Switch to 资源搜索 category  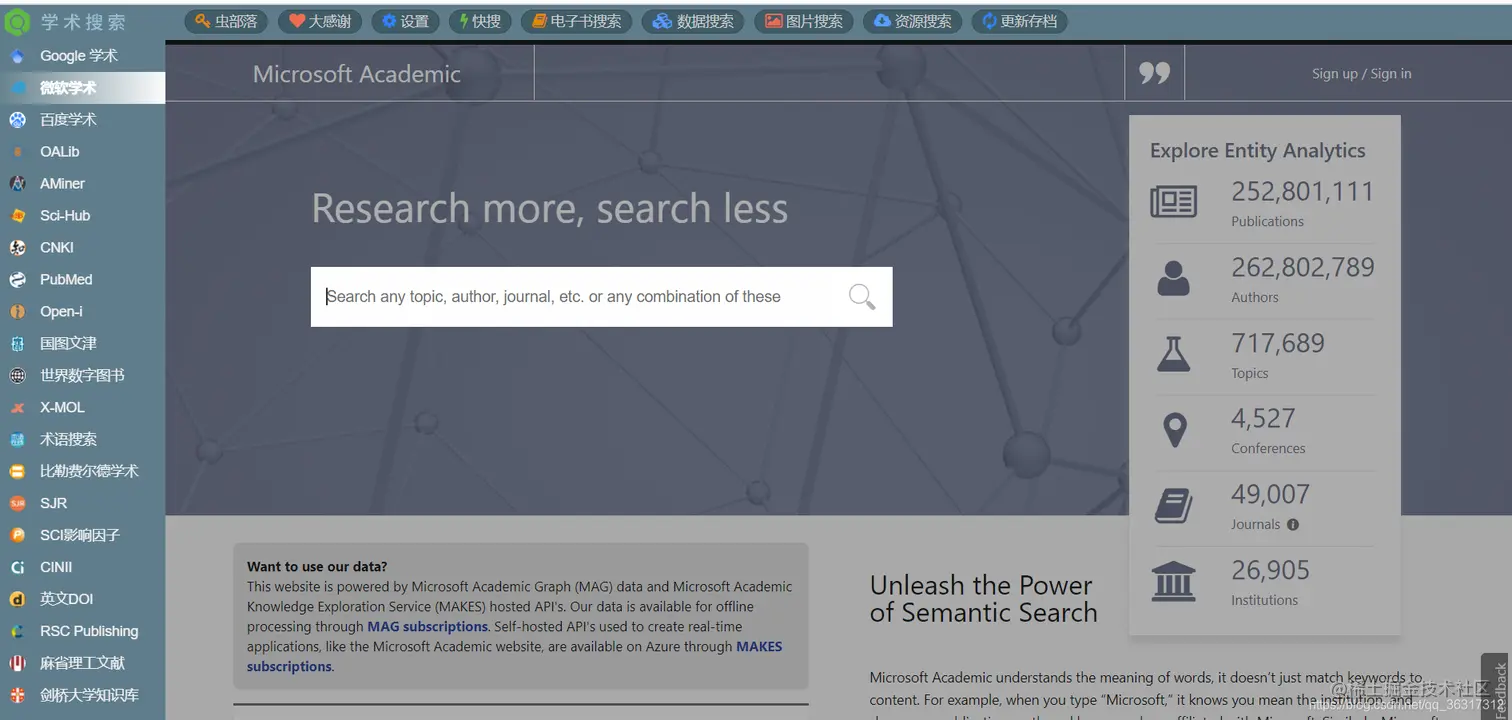pyautogui.click(x=912, y=21)
